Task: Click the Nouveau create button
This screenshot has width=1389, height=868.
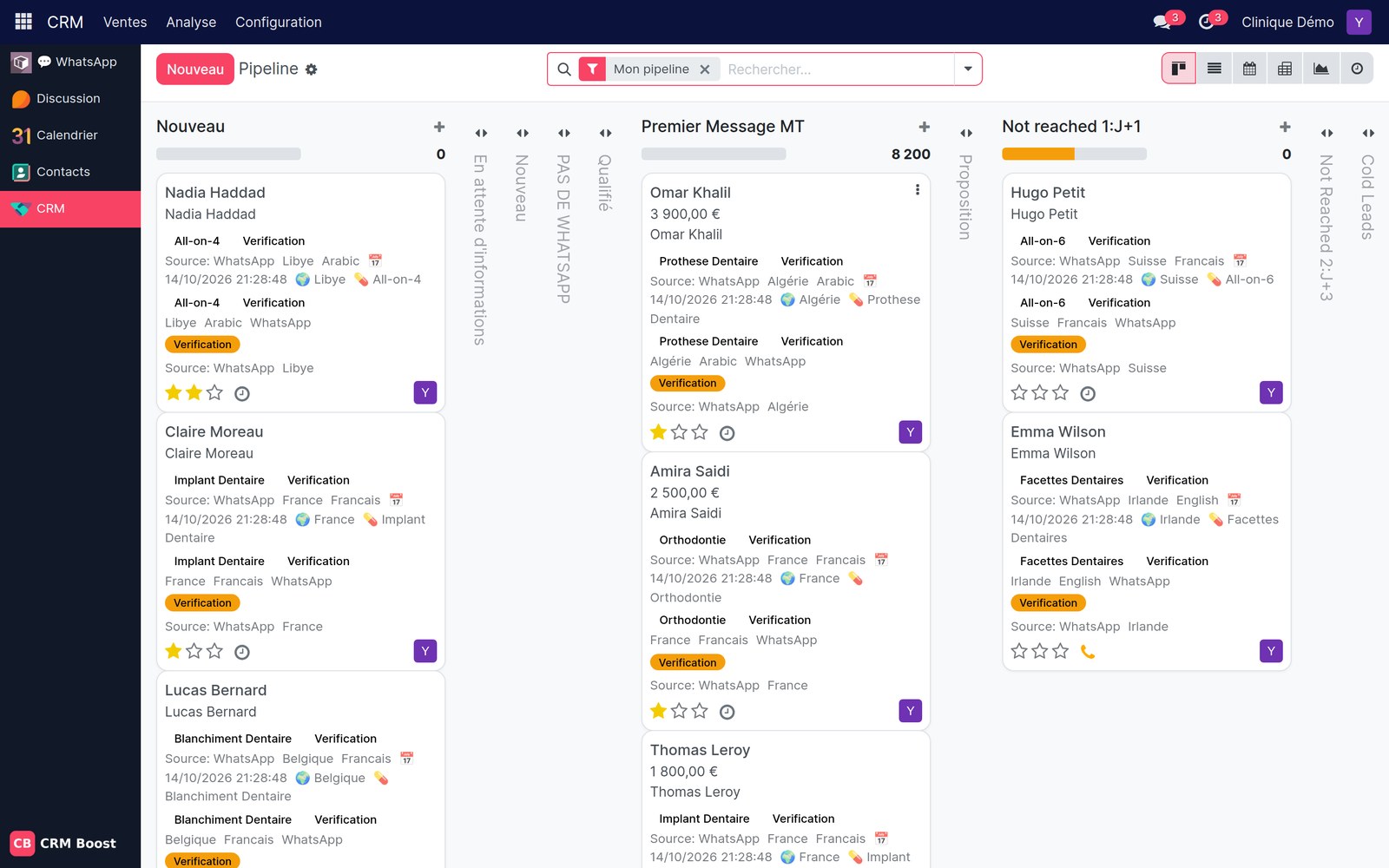Action: click(x=195, y=69)
